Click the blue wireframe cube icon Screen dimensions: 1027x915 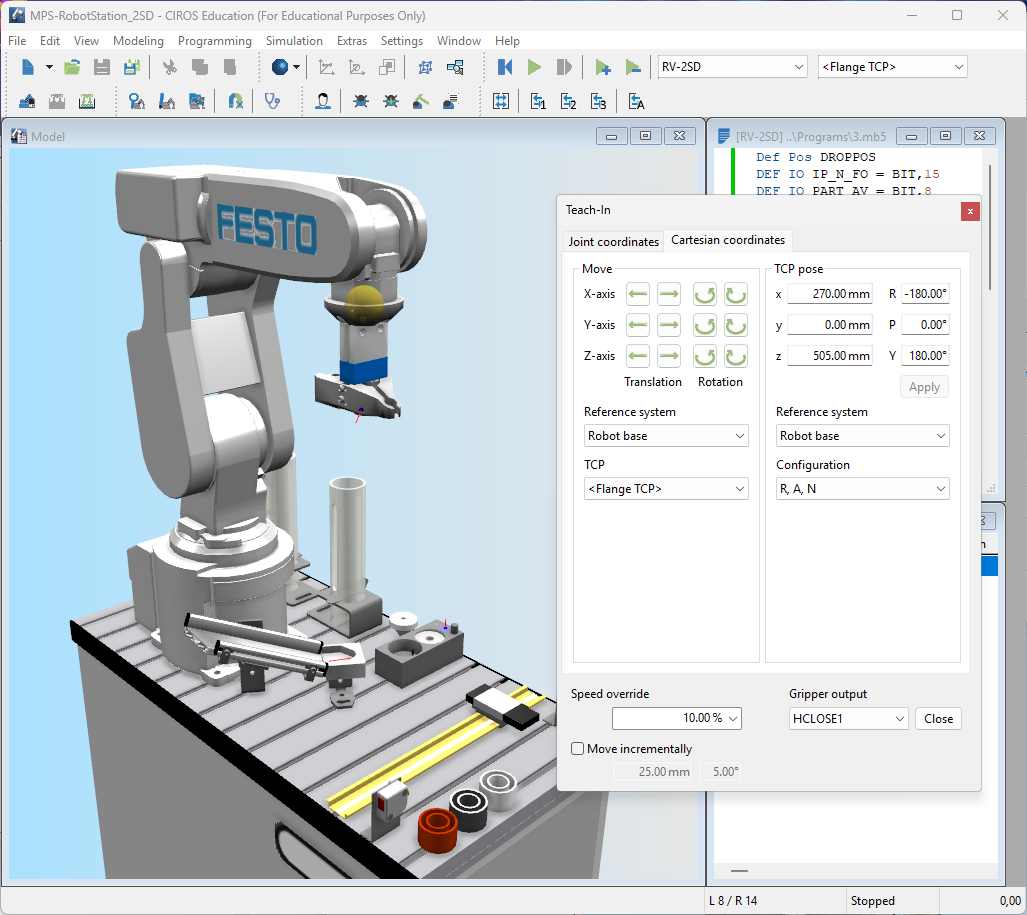(x=425, y=67)
